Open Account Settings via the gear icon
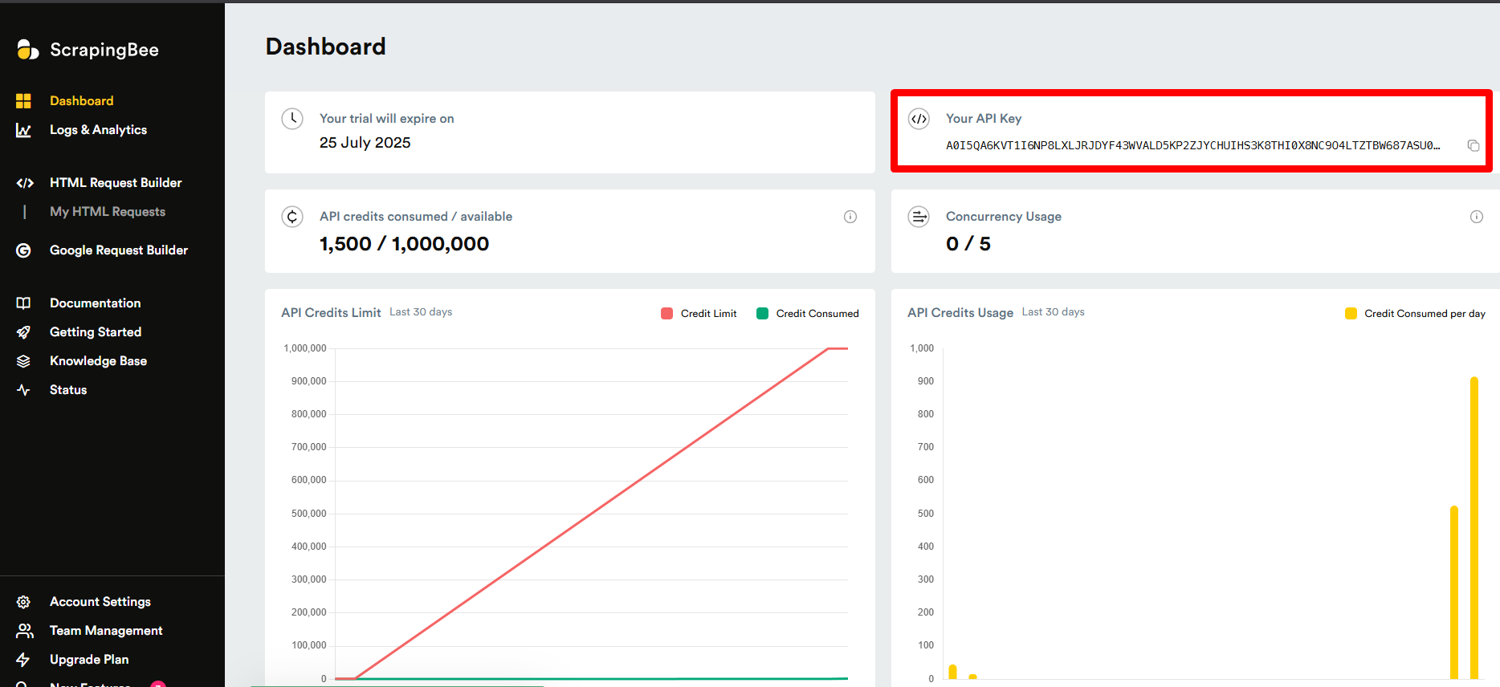1500x687 pixels. (x=23, y=601)
